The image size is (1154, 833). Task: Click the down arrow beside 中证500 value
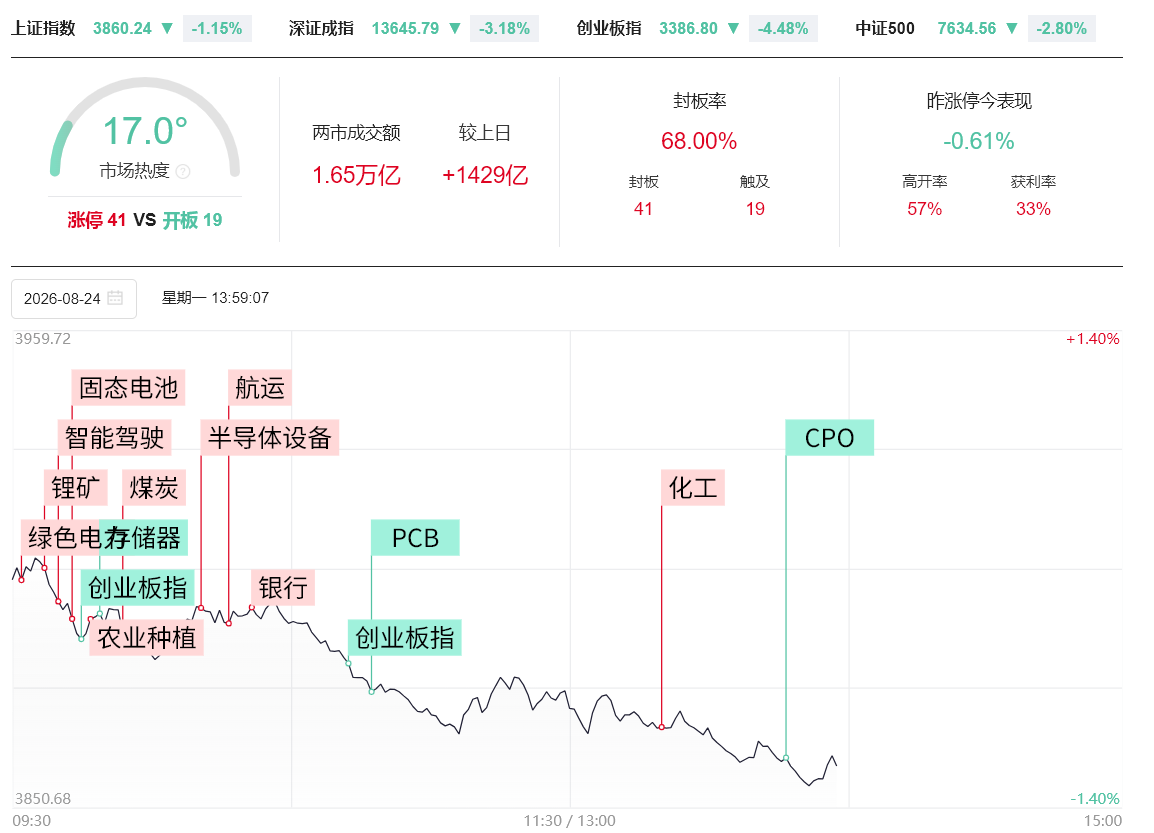(x=1012, y=29)
